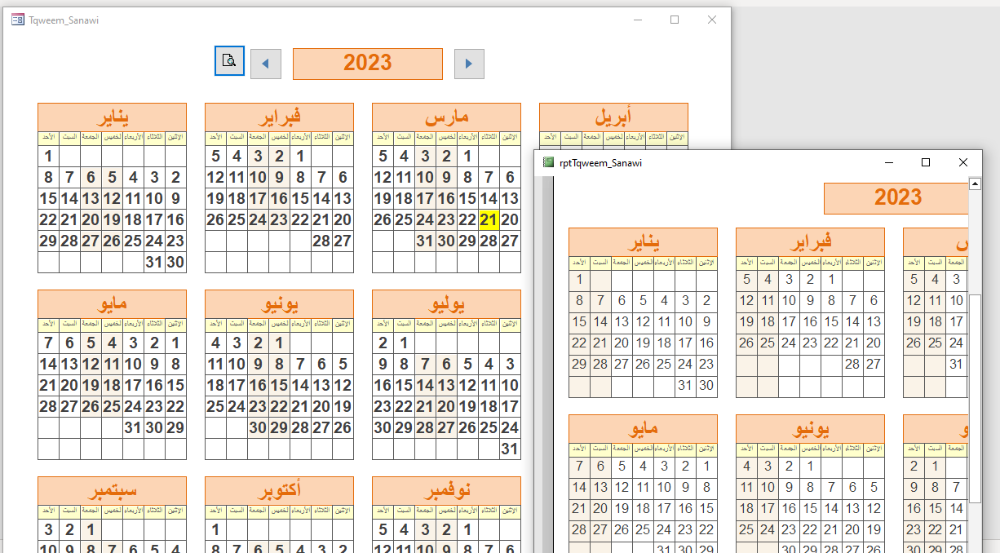Click the مايو month header in the form
Screen dimensions: 1000x553
pyautogui.click(x=112, y=303)
